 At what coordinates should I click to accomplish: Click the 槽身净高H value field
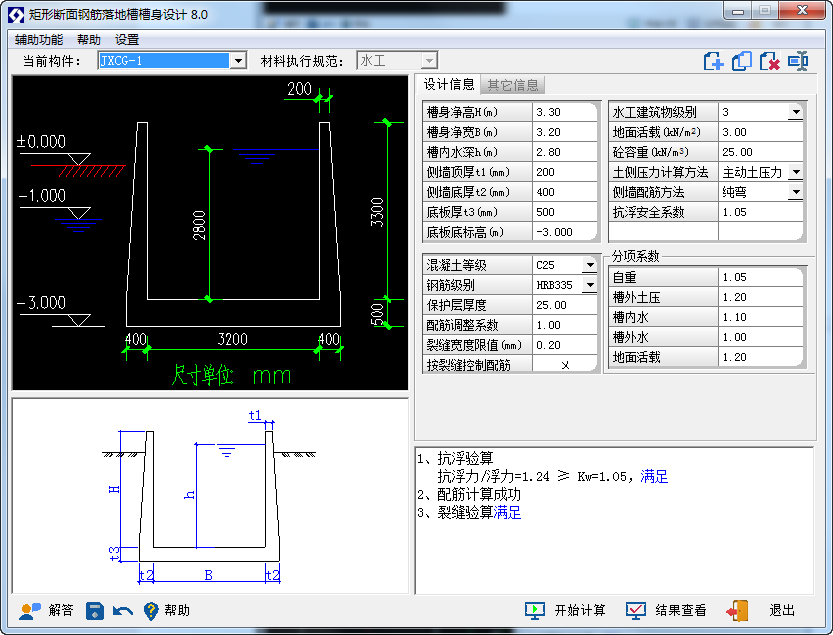pos(565,112)
